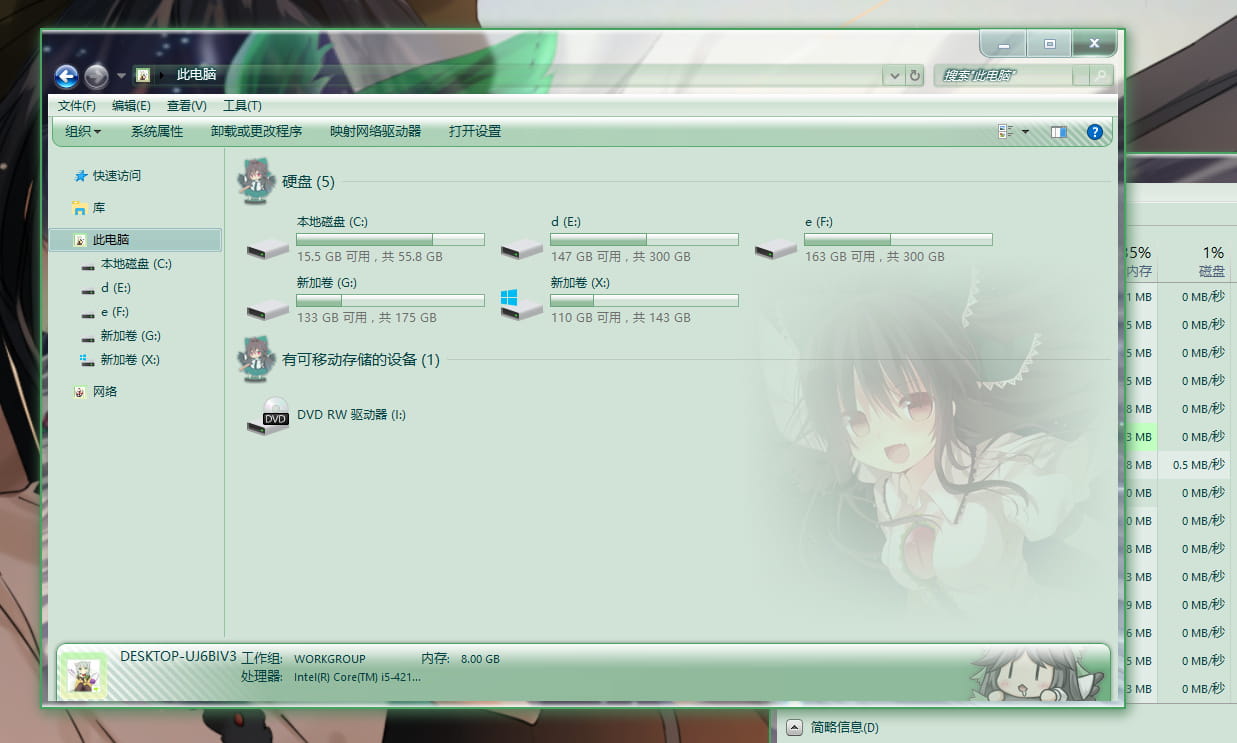Open 新加卷 (X:) with the Windows logo icon

513,299
